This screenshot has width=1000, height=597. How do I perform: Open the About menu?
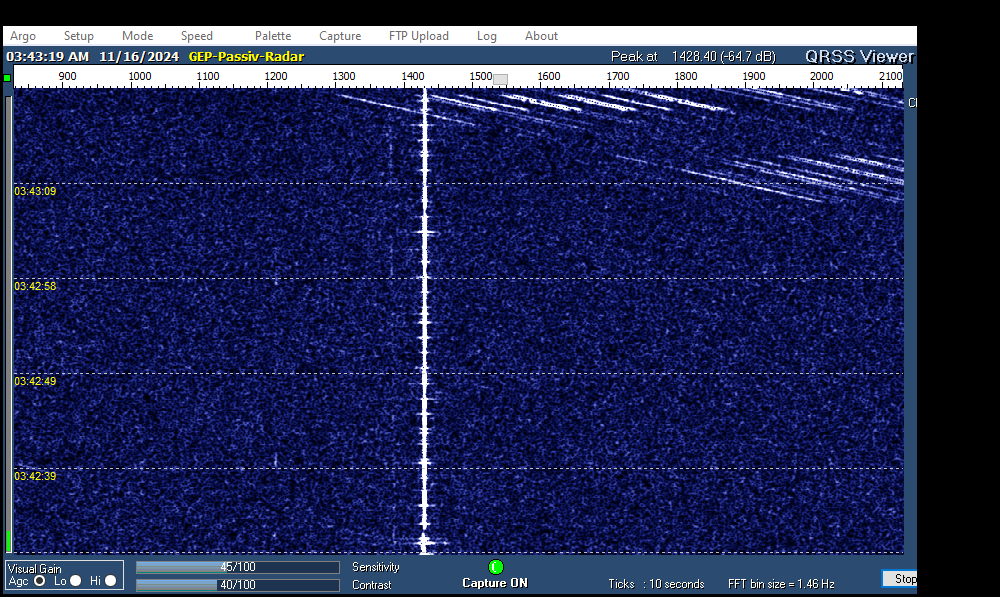tap(541, 36)
